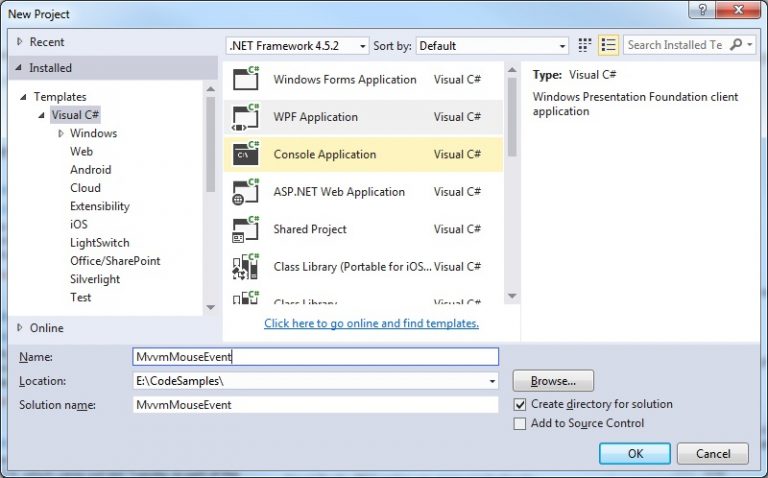768x478 pixels.
Task: Select the Android template category
Action: pos(91,170)
